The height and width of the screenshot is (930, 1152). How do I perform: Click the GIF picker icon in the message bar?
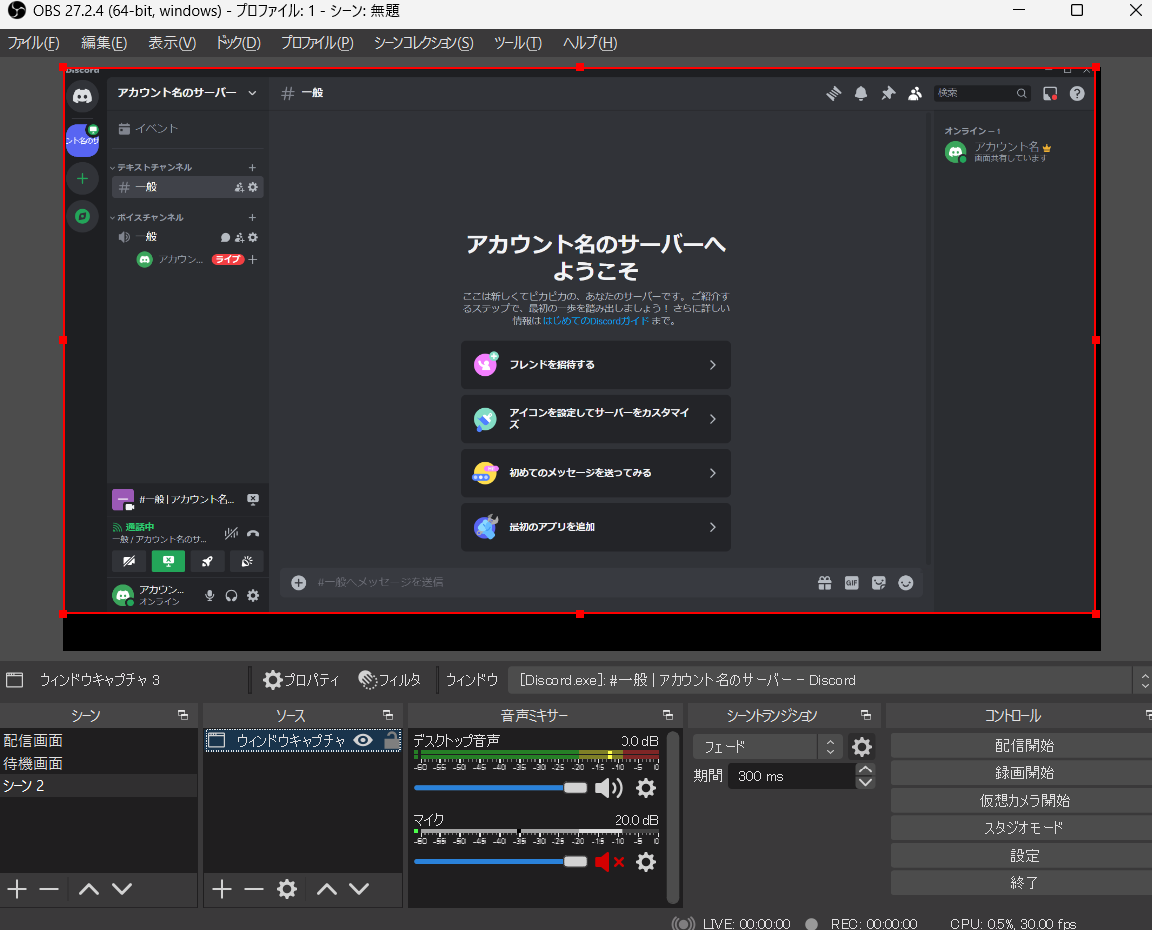tap(851, 583)
